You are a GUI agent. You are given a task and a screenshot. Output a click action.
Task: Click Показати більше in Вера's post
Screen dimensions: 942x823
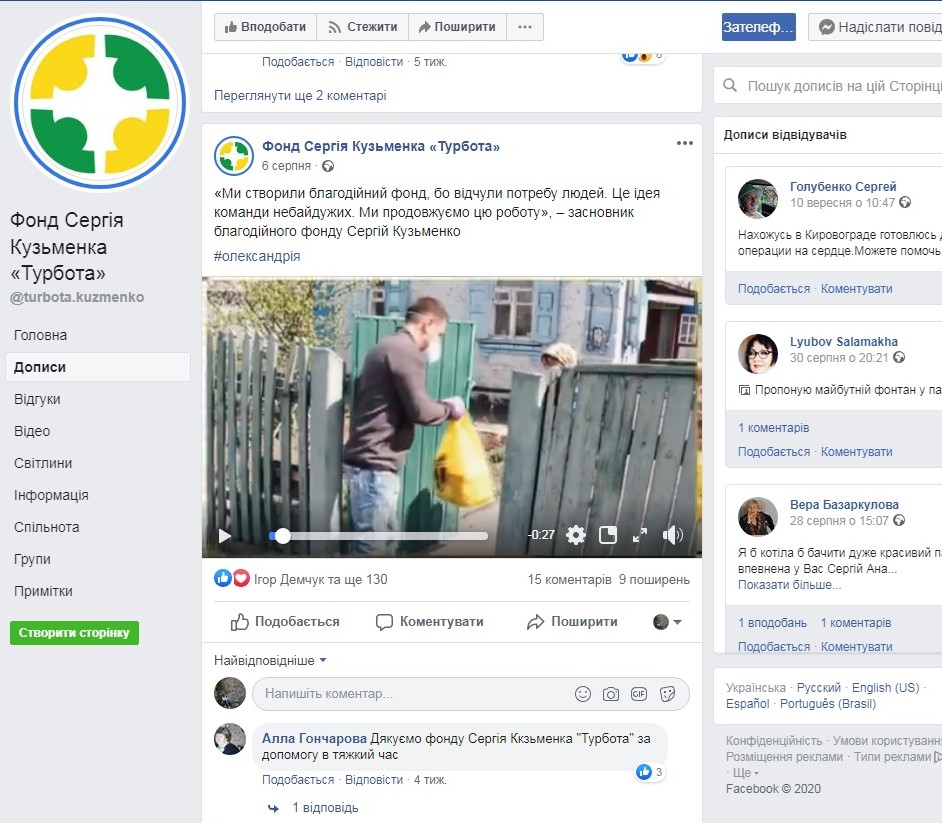tap(789, 585)
